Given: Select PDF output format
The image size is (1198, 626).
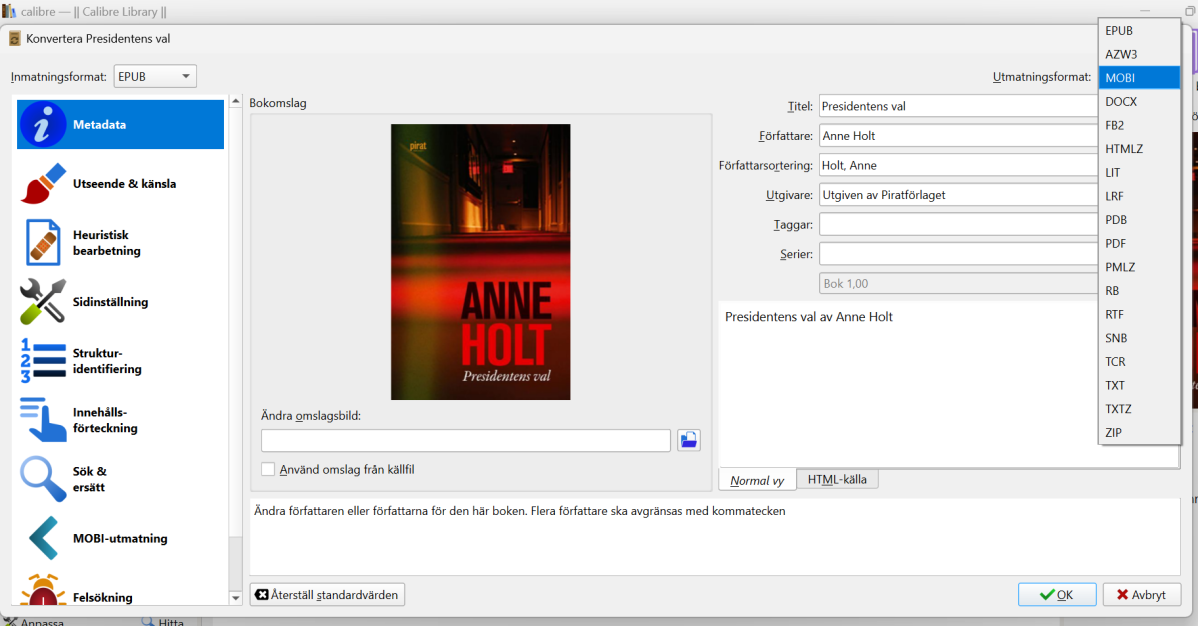Looking at the screenshot, I should (x=1139, y=244).
